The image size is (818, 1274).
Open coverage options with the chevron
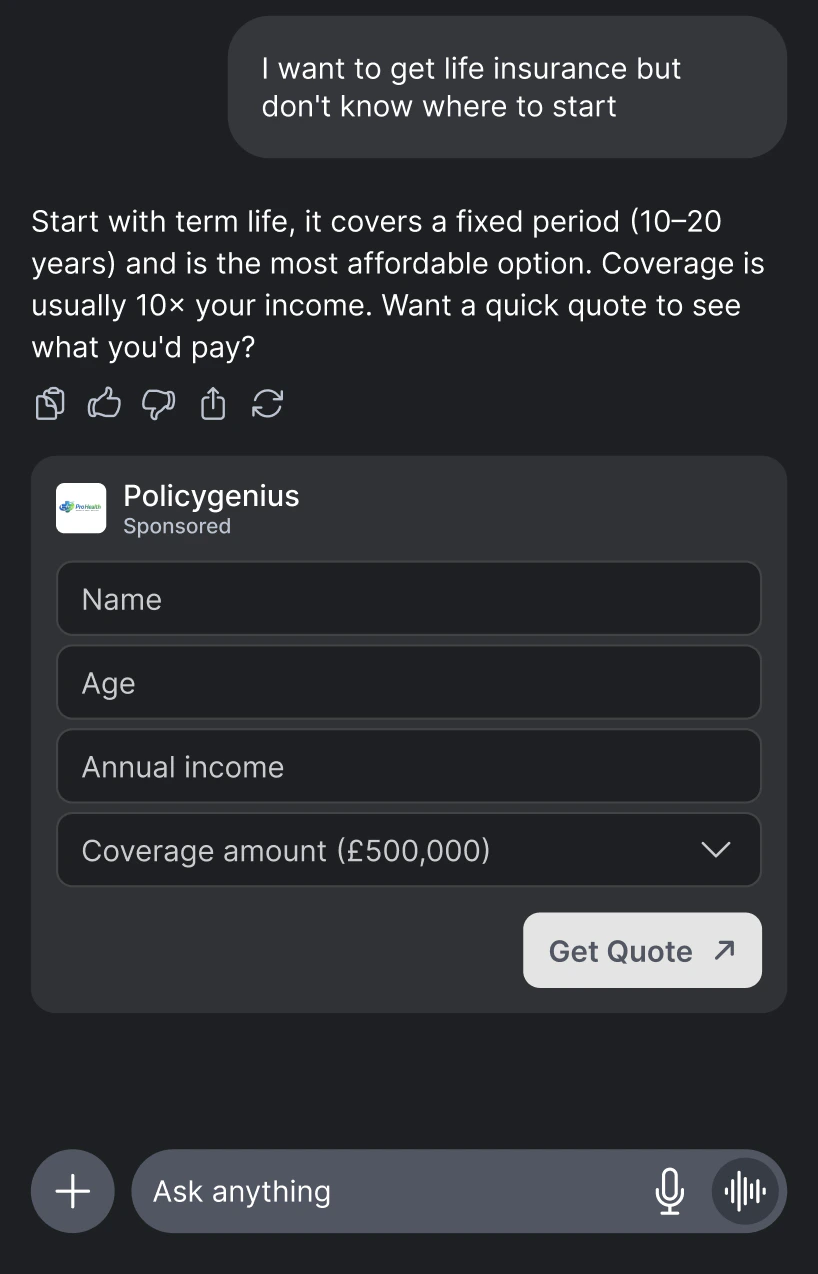tap(716, 850)
